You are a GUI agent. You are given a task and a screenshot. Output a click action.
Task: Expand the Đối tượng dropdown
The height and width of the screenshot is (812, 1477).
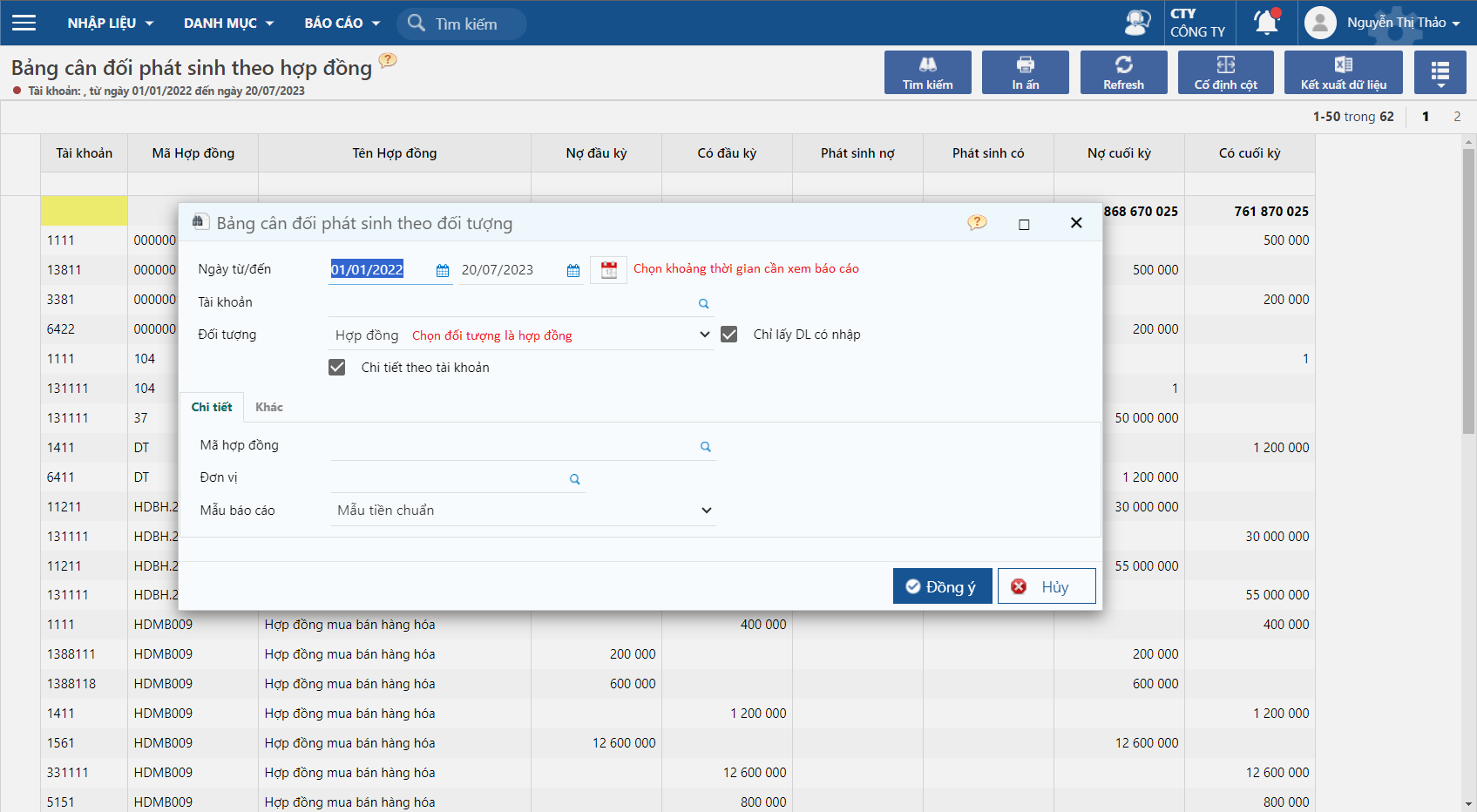coord(704,335)
